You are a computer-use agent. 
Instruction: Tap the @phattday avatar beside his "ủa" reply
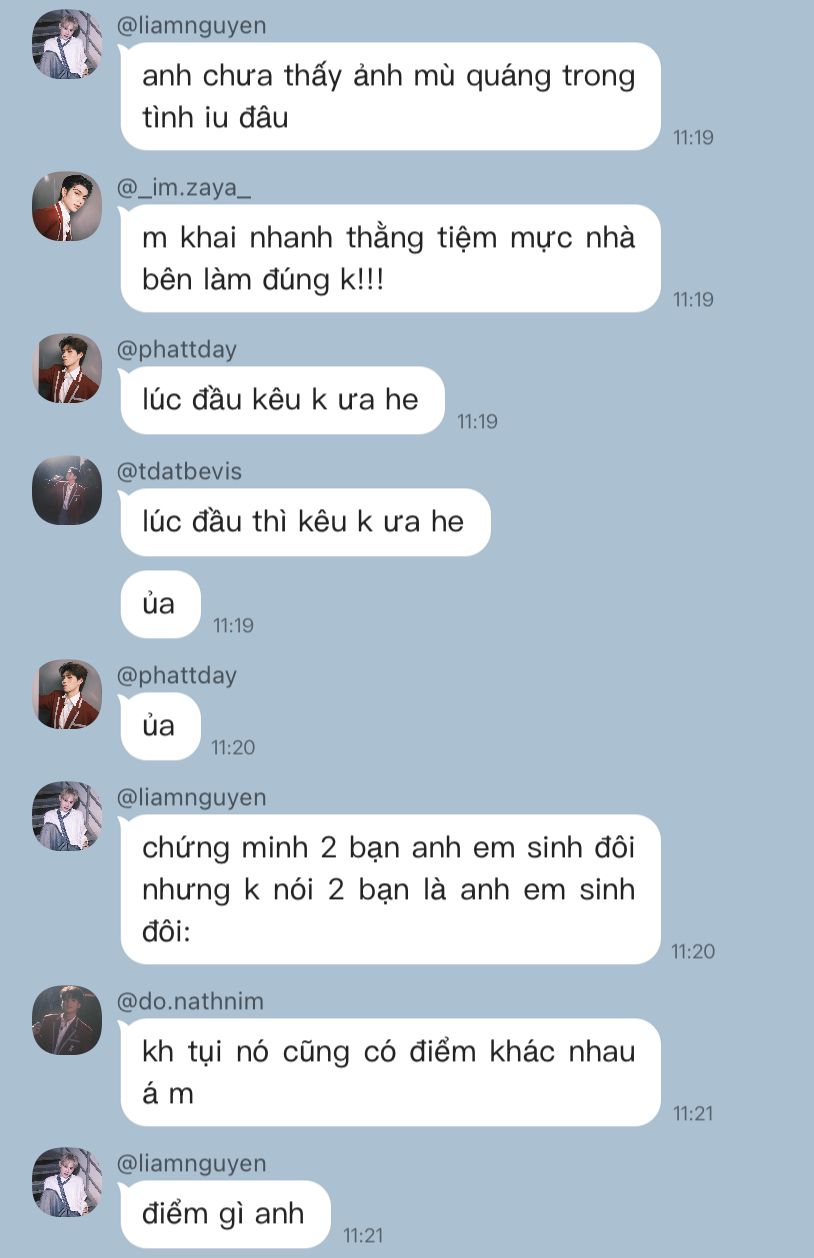point(67,694)
